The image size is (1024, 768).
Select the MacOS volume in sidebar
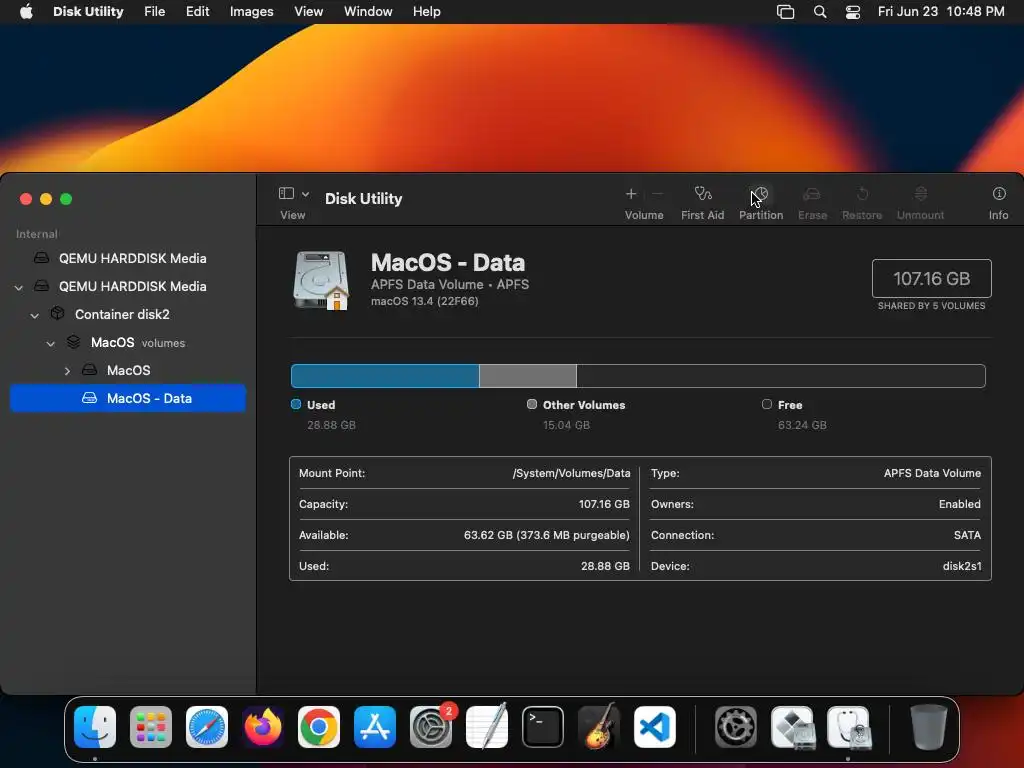click(128, 370)
